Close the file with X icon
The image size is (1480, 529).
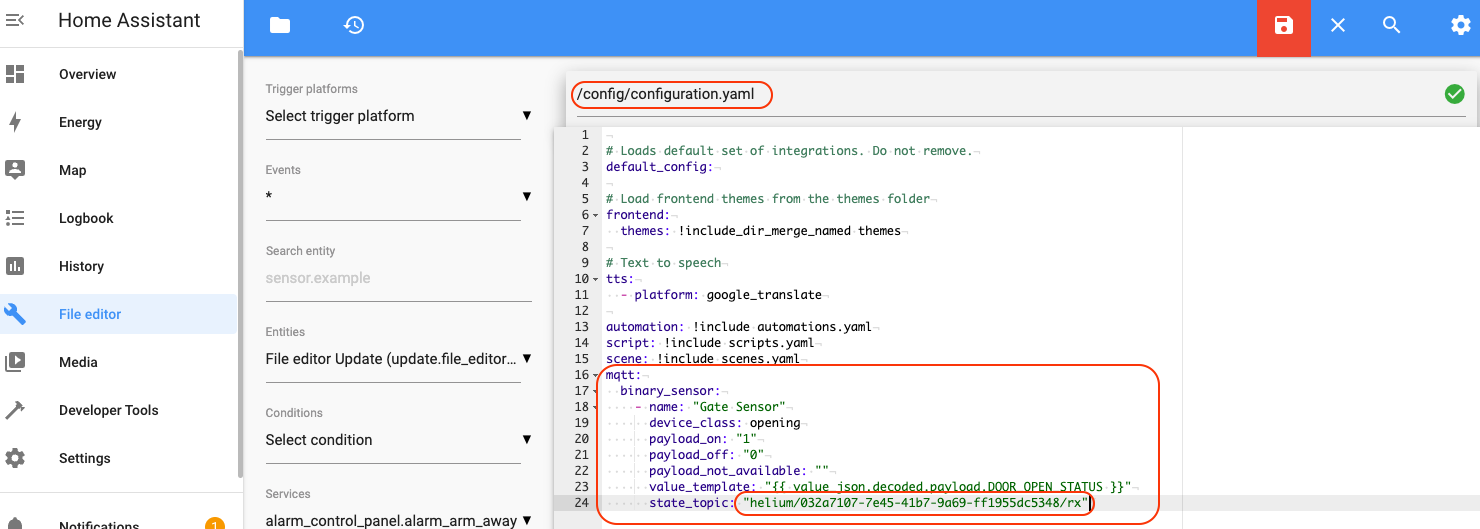coord(1338,26)
